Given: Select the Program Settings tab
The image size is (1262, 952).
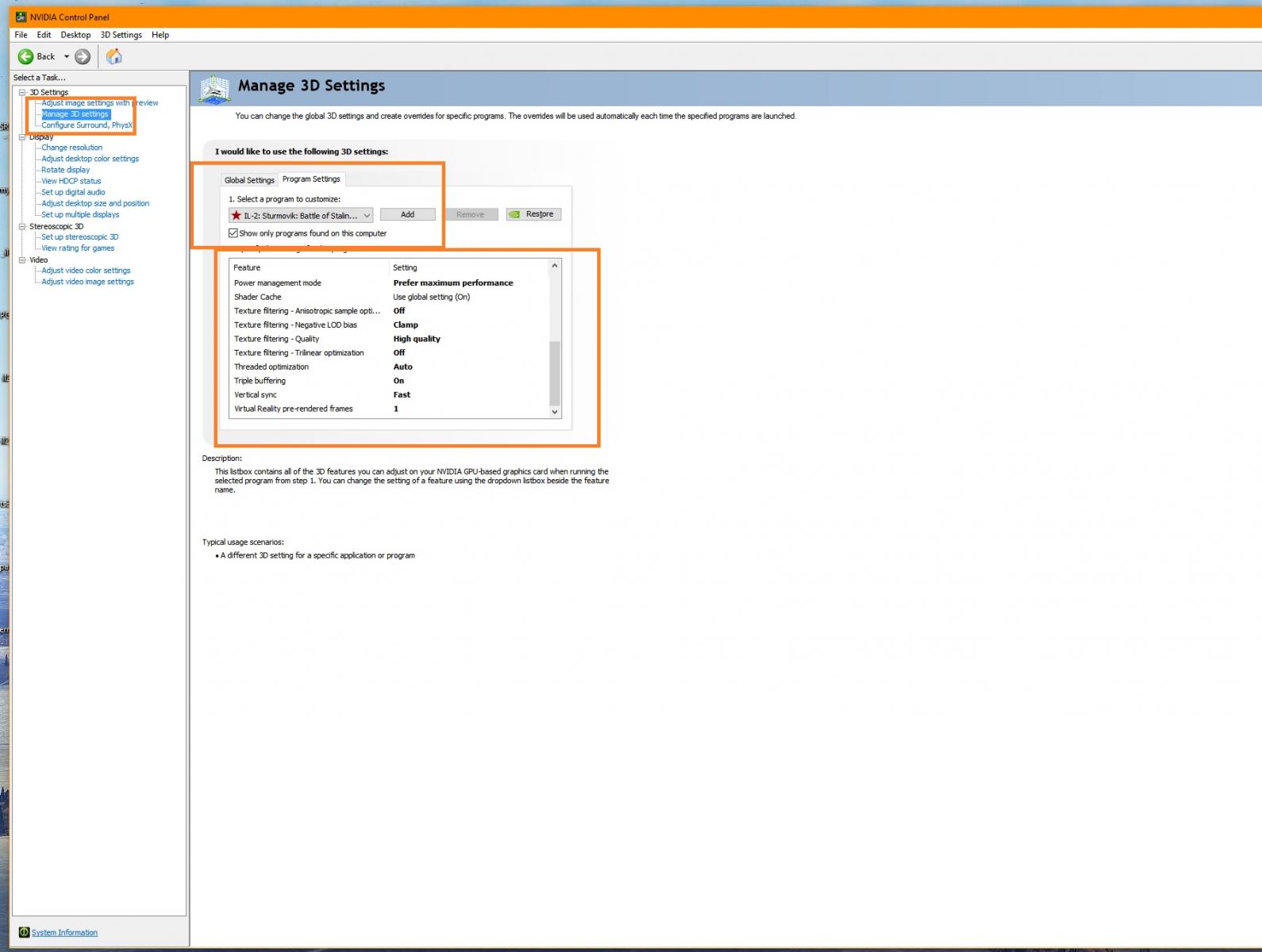Looking at the screenshot, I should pyautogui.click(x=311, y=178).
